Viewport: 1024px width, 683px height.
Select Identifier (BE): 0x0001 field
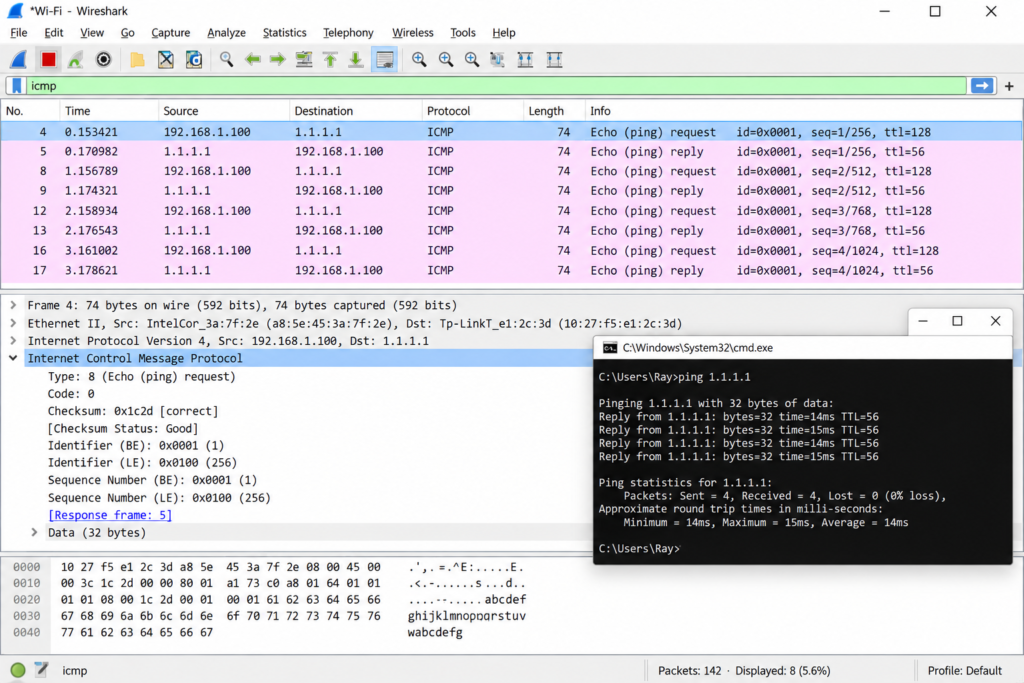click(135, 445)
